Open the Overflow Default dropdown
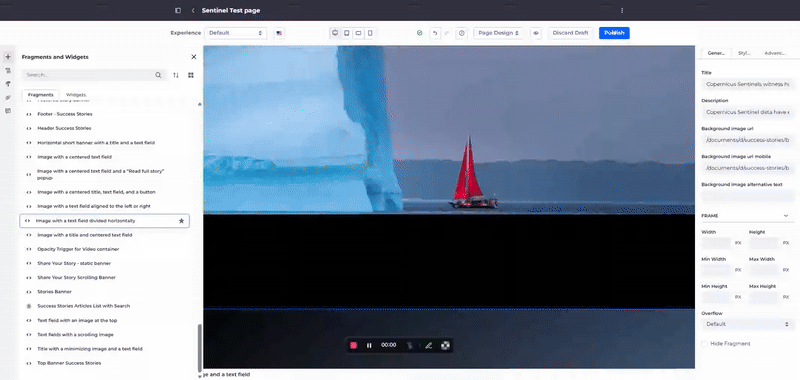 pos(747,324)
